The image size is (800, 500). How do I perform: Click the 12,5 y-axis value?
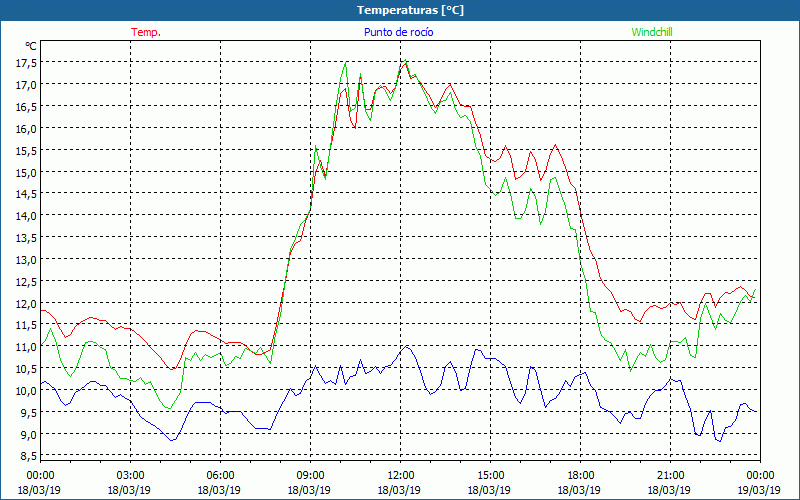click(27, 282)
